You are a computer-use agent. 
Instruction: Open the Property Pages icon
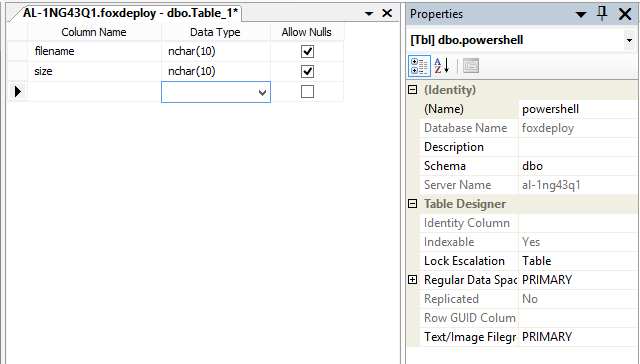pos(471,66)
